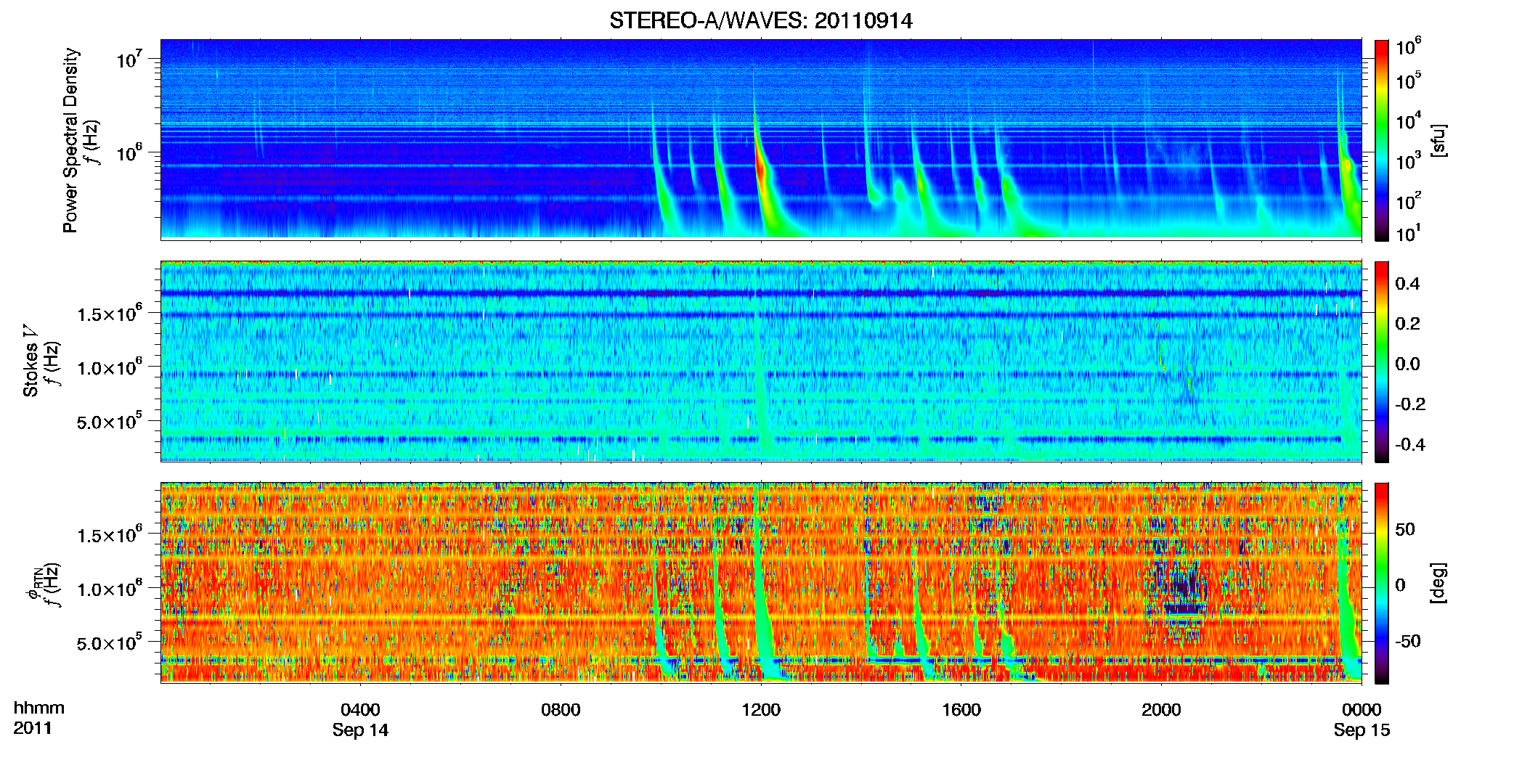Click the 1200 time tick label
The image size is (1522, 784).
coord(761,709)
